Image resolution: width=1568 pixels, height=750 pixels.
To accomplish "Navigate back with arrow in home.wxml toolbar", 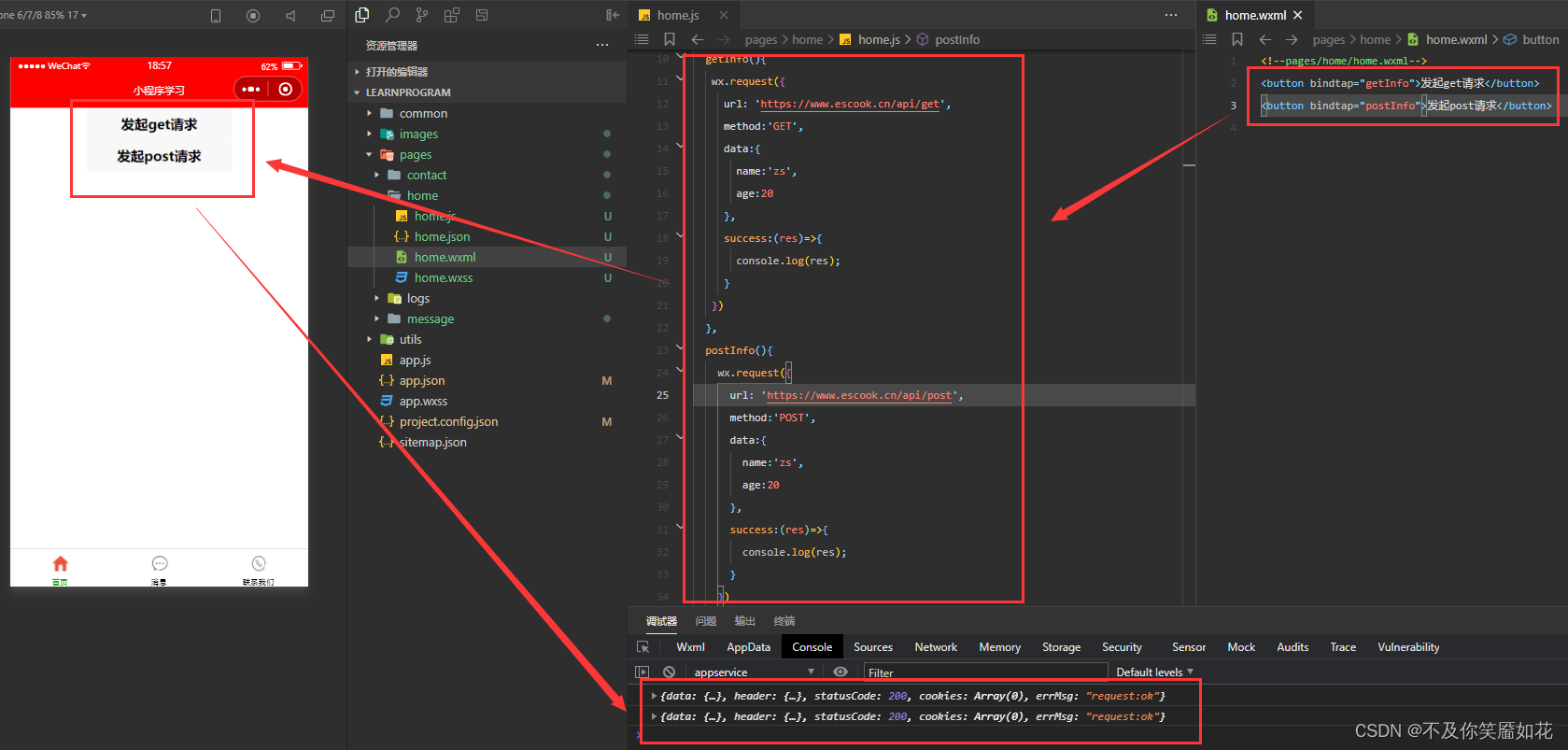I will pyautogui.click(x=1265, y=39).
